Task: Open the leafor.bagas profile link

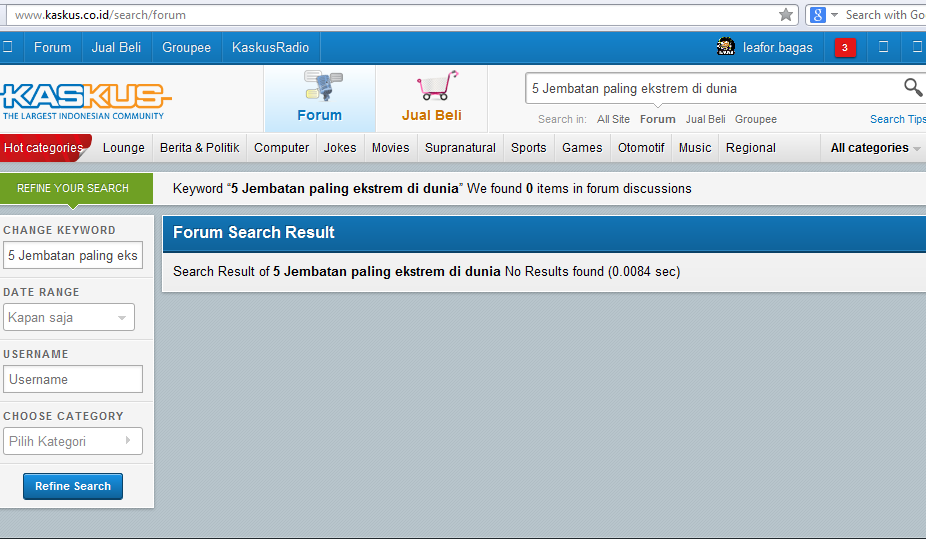Action: coord(777,48)
